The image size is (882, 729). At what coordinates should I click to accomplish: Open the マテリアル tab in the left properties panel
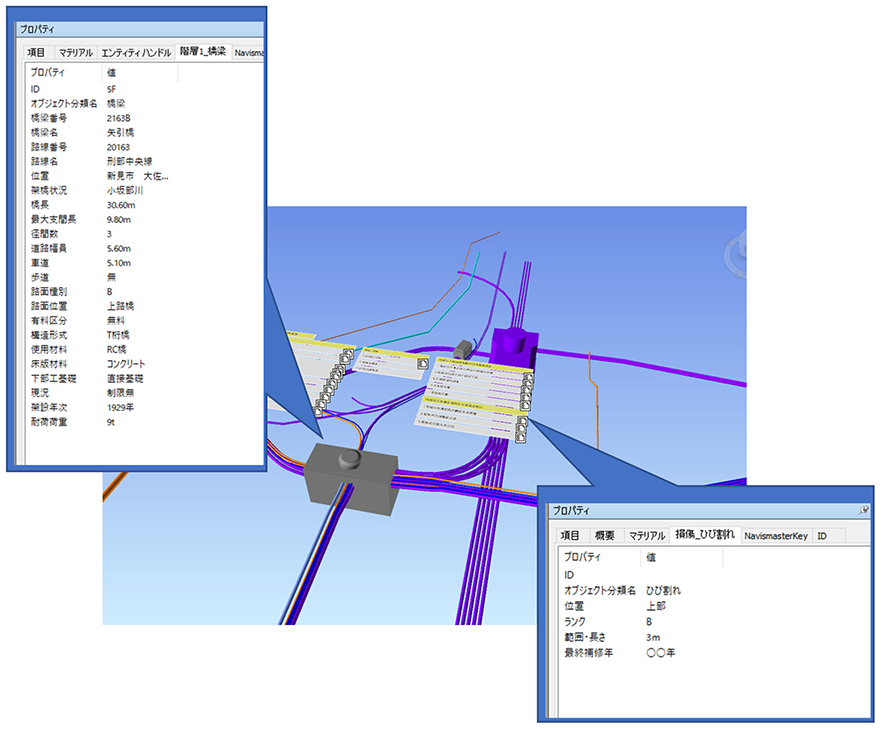coord(76,52)
